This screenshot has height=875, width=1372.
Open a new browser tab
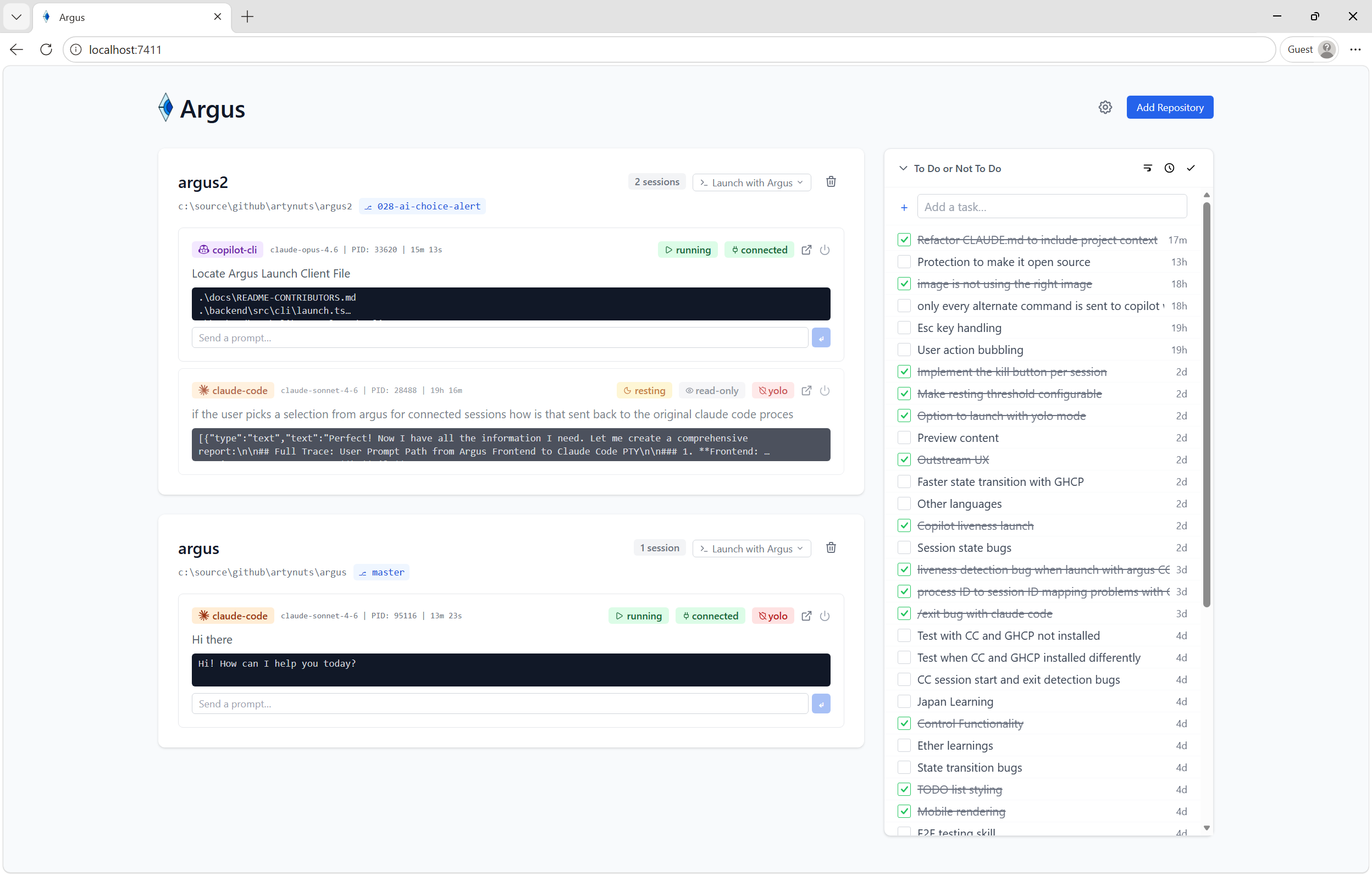click(x=247, y=16)
